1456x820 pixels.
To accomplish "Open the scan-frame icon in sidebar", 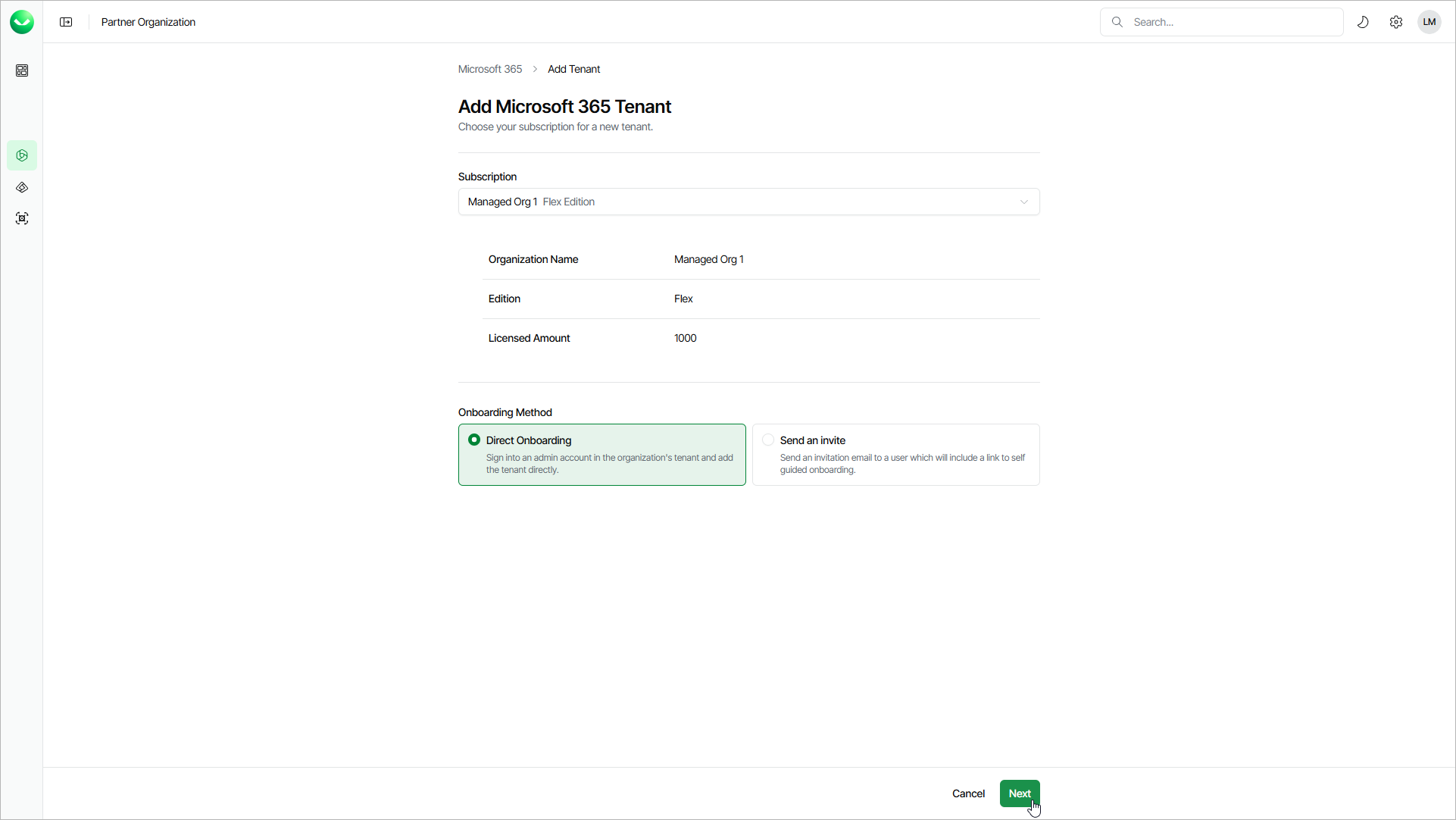I will [x=22, y=218].
